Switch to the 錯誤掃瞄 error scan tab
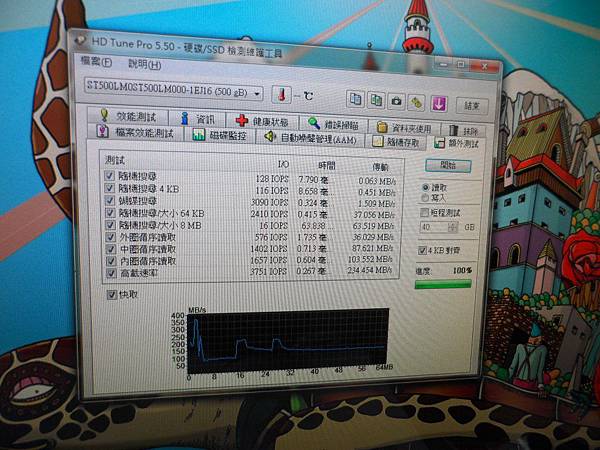The height and width of the screenshot is (450, 600). [334, 124]
